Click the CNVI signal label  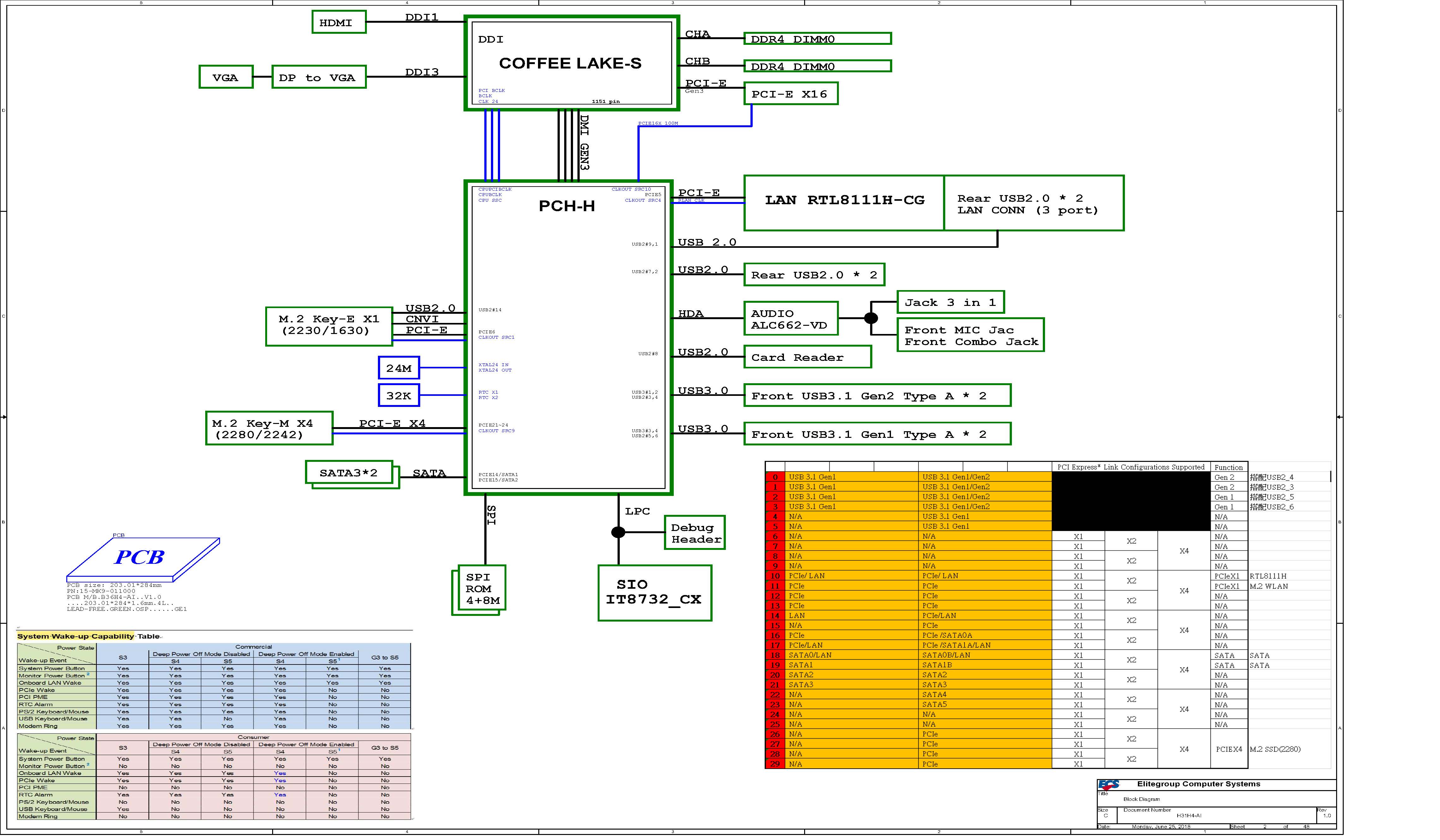click(422, 319)
